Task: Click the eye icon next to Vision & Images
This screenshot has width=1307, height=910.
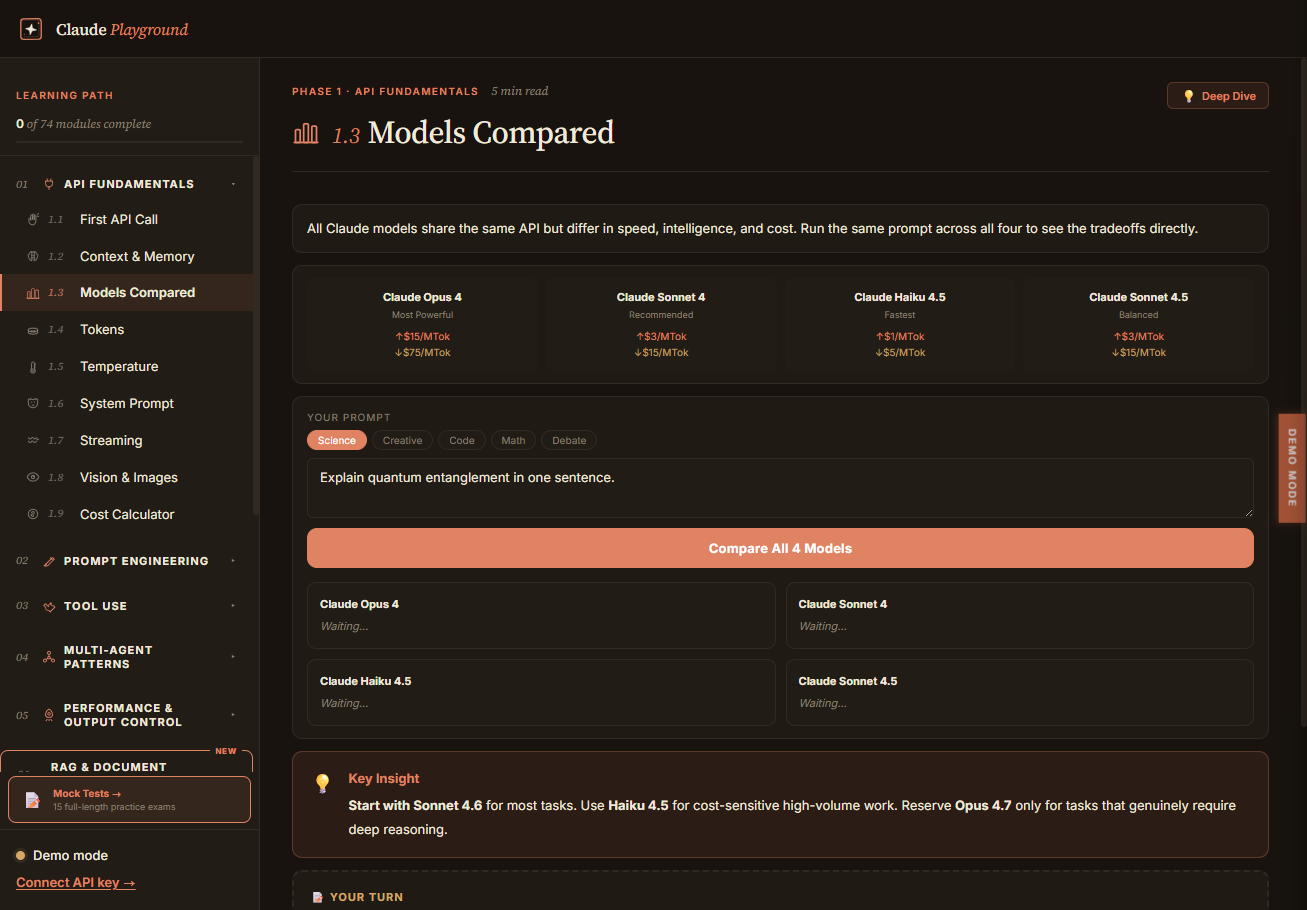Action: (33, 477)
